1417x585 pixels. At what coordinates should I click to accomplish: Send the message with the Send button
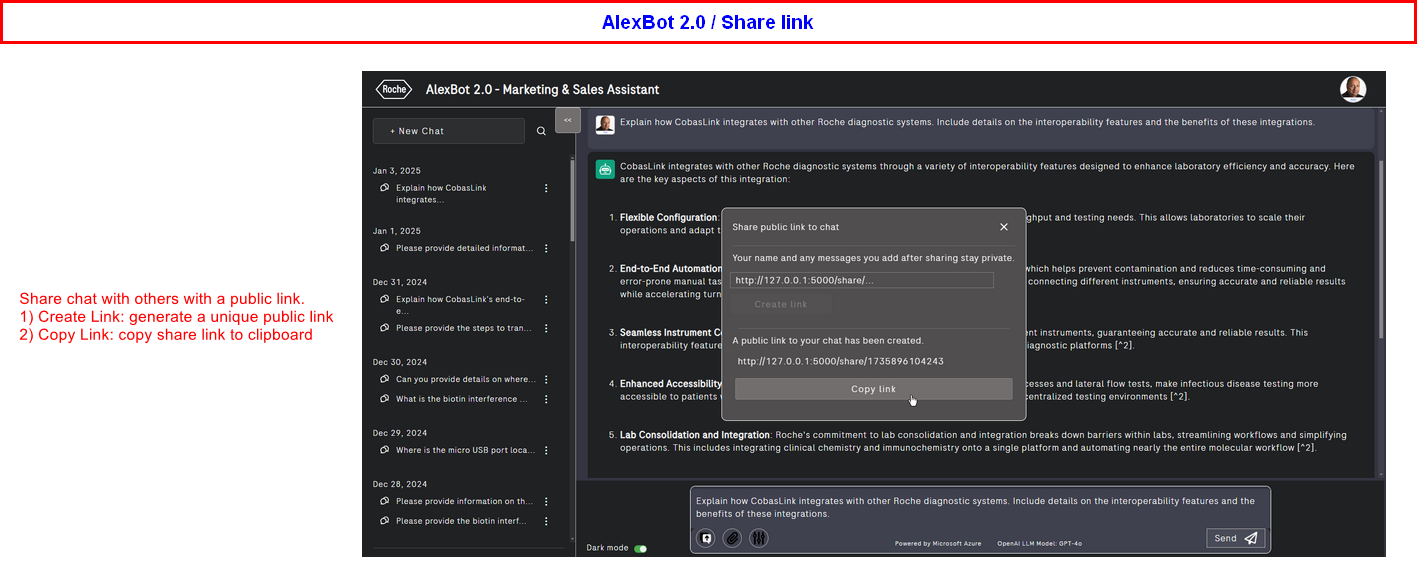(x=1236, y=538)
